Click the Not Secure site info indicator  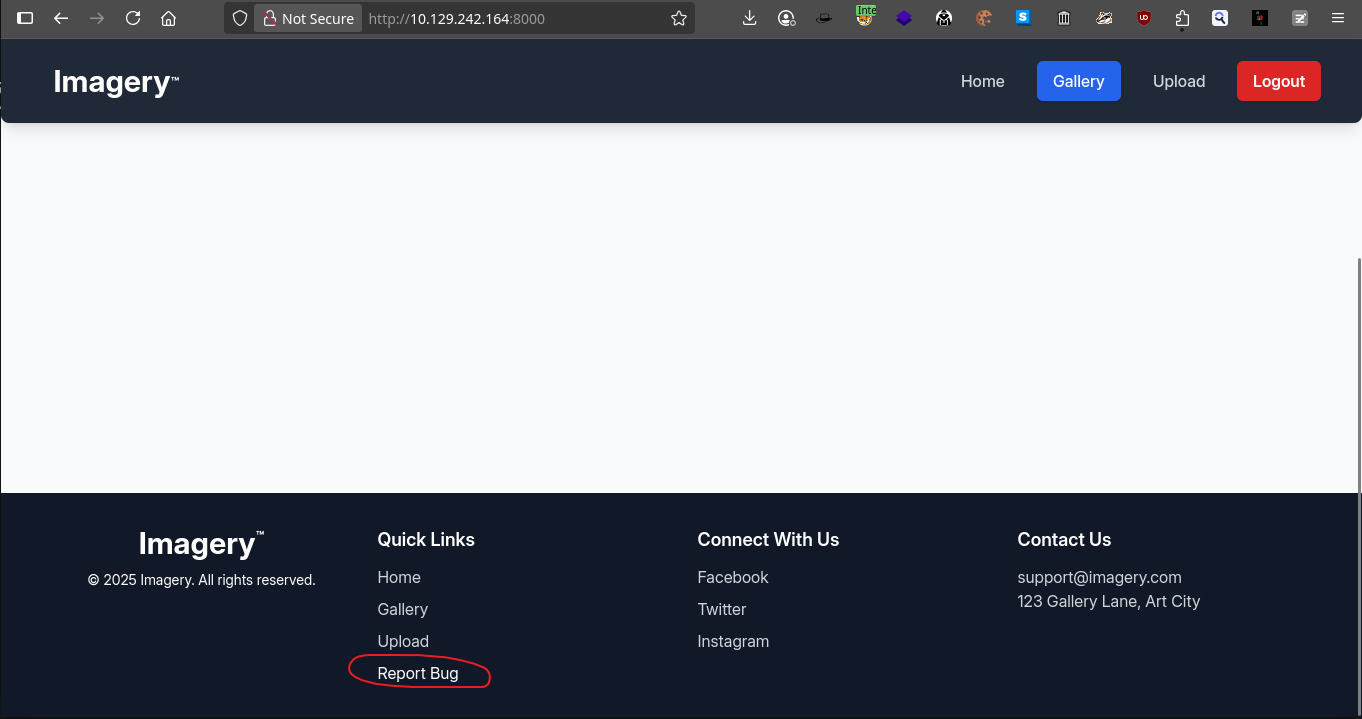coord(308,18)
